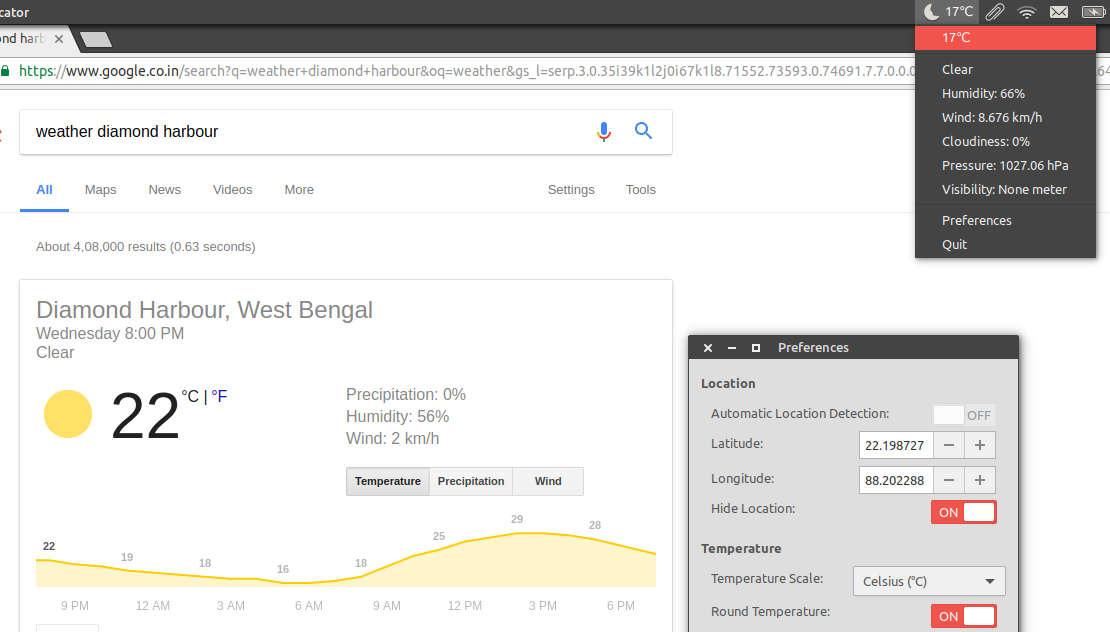Screen dimensions: 1110x632
Task: Open the paperclip indicator in the top panel
Action: tap(995, 11)
